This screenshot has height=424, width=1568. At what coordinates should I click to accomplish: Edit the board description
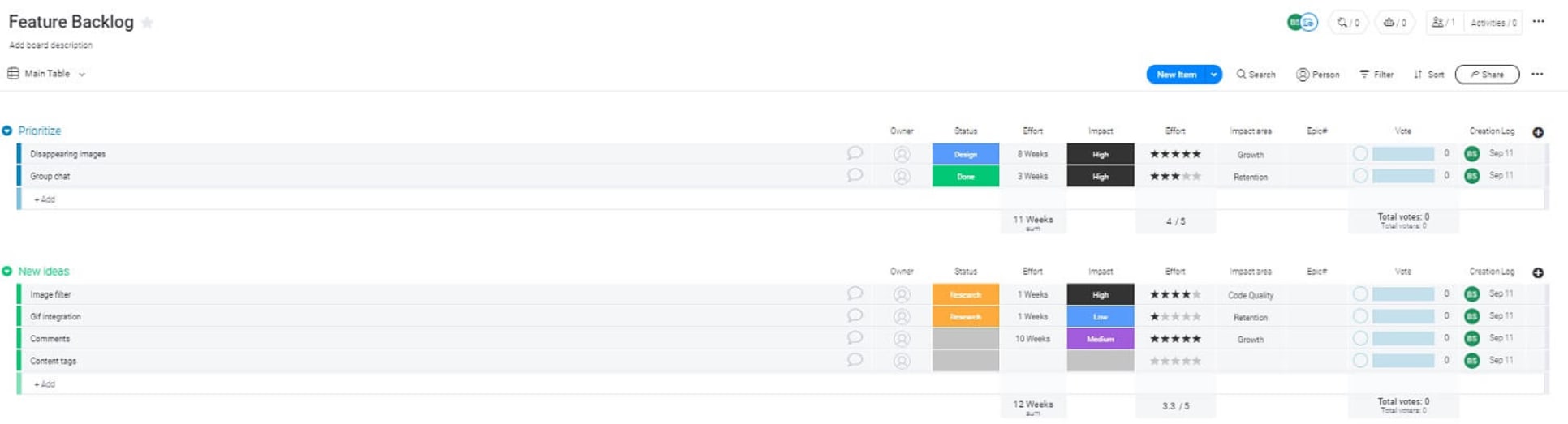click(50, 45)
